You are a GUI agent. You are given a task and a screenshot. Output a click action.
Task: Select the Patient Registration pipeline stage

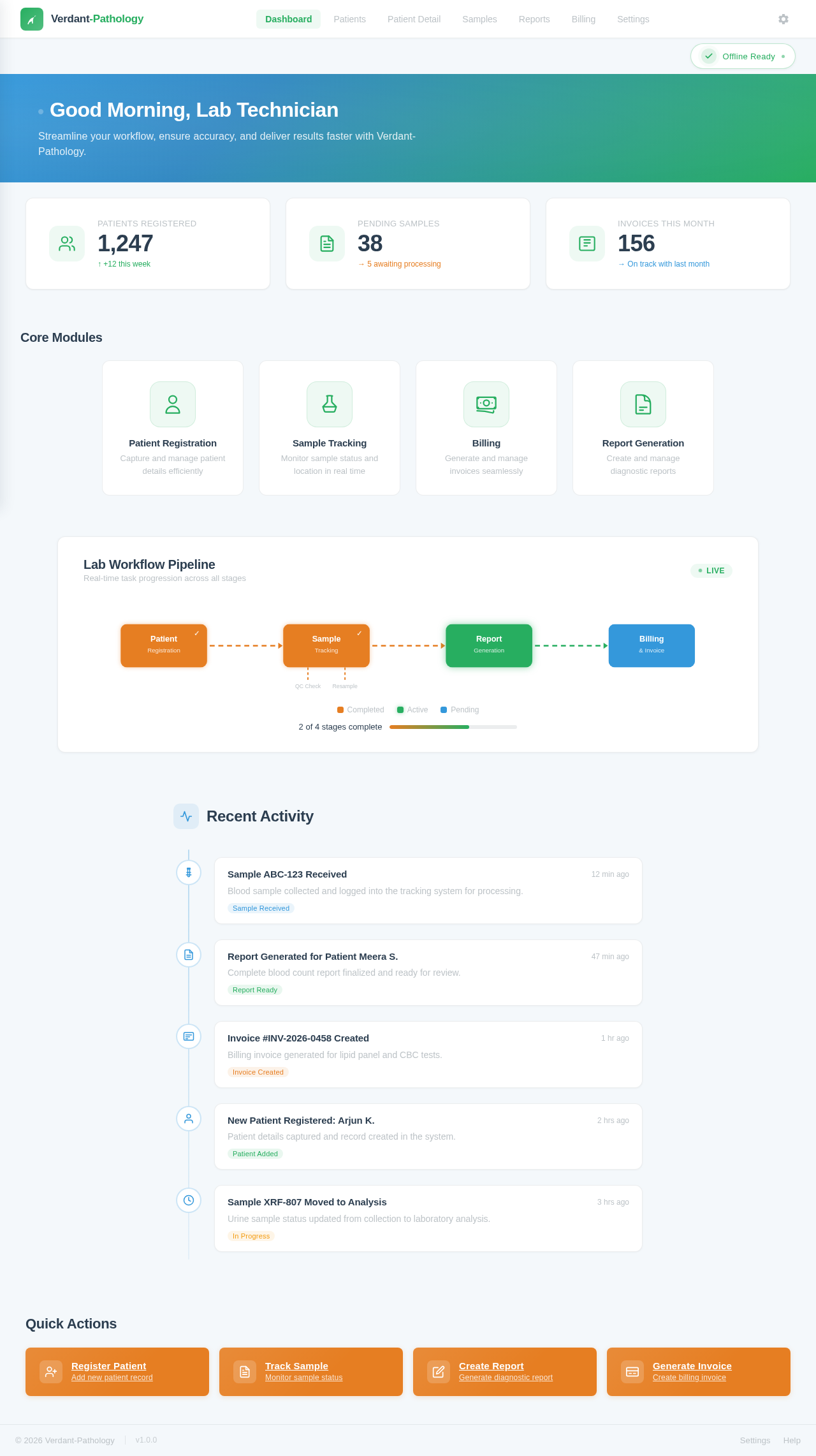click(164, 645)
